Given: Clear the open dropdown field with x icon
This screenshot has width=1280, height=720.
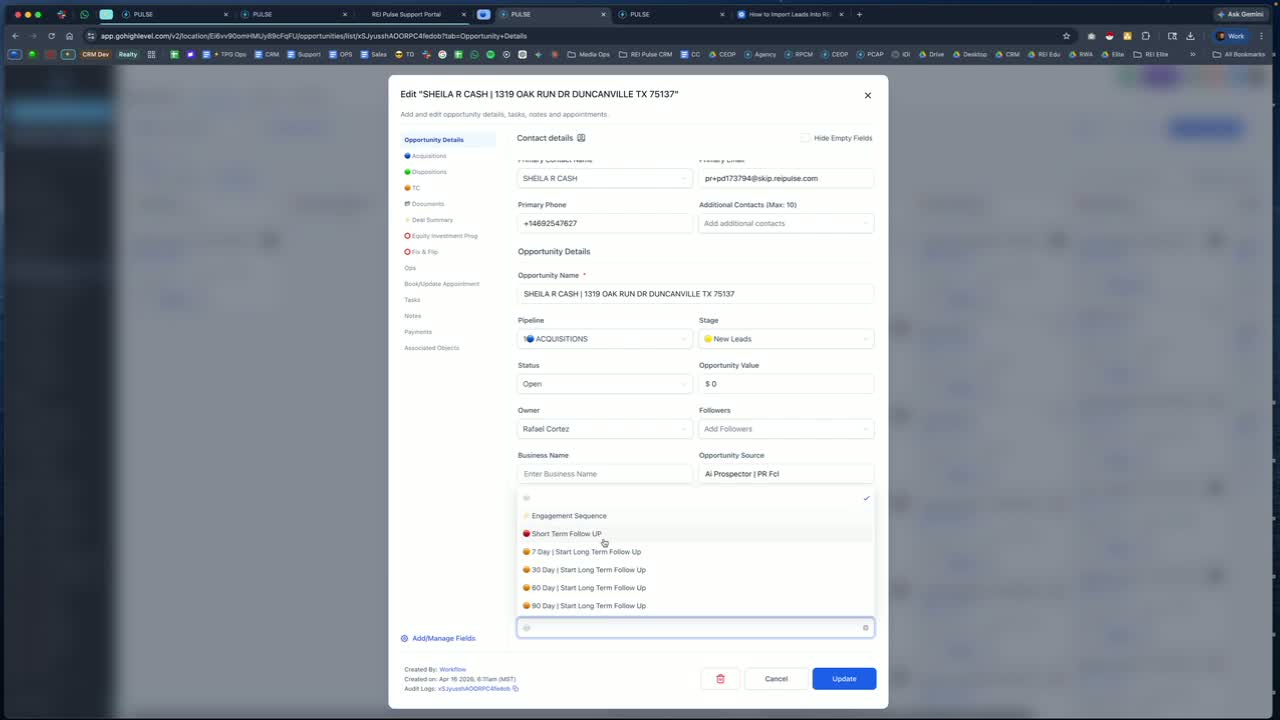Looking at the screenshot, I should [866, 628].
